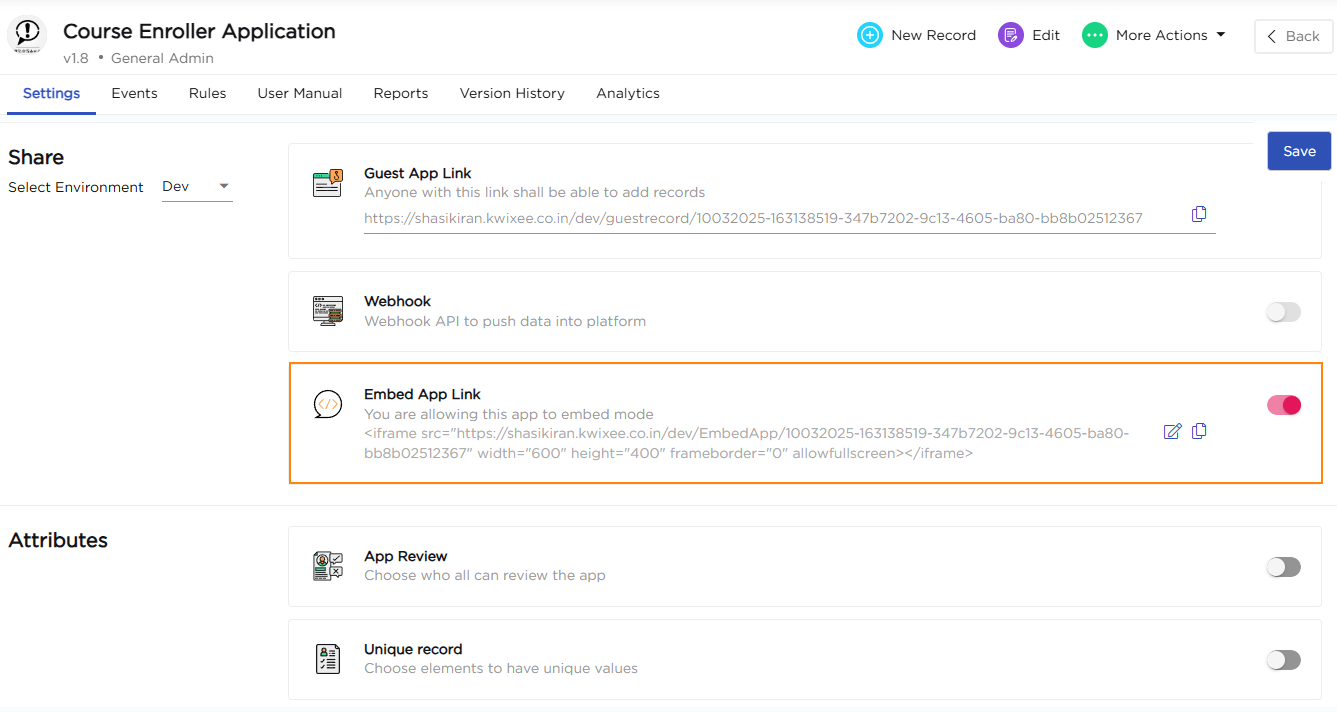Go to the Analytics tab
Viewport: 1337px width, 712px height.
tap(628, 93)
